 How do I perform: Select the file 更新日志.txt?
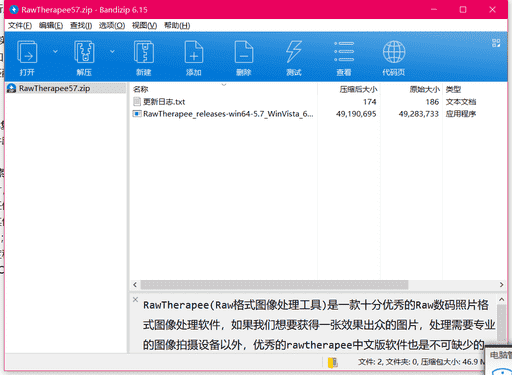point(164,102)
